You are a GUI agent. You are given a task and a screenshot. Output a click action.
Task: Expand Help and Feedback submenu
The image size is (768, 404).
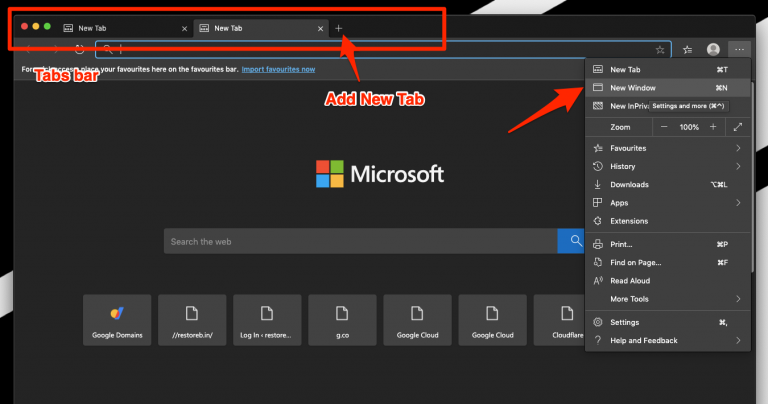[668, 340]
